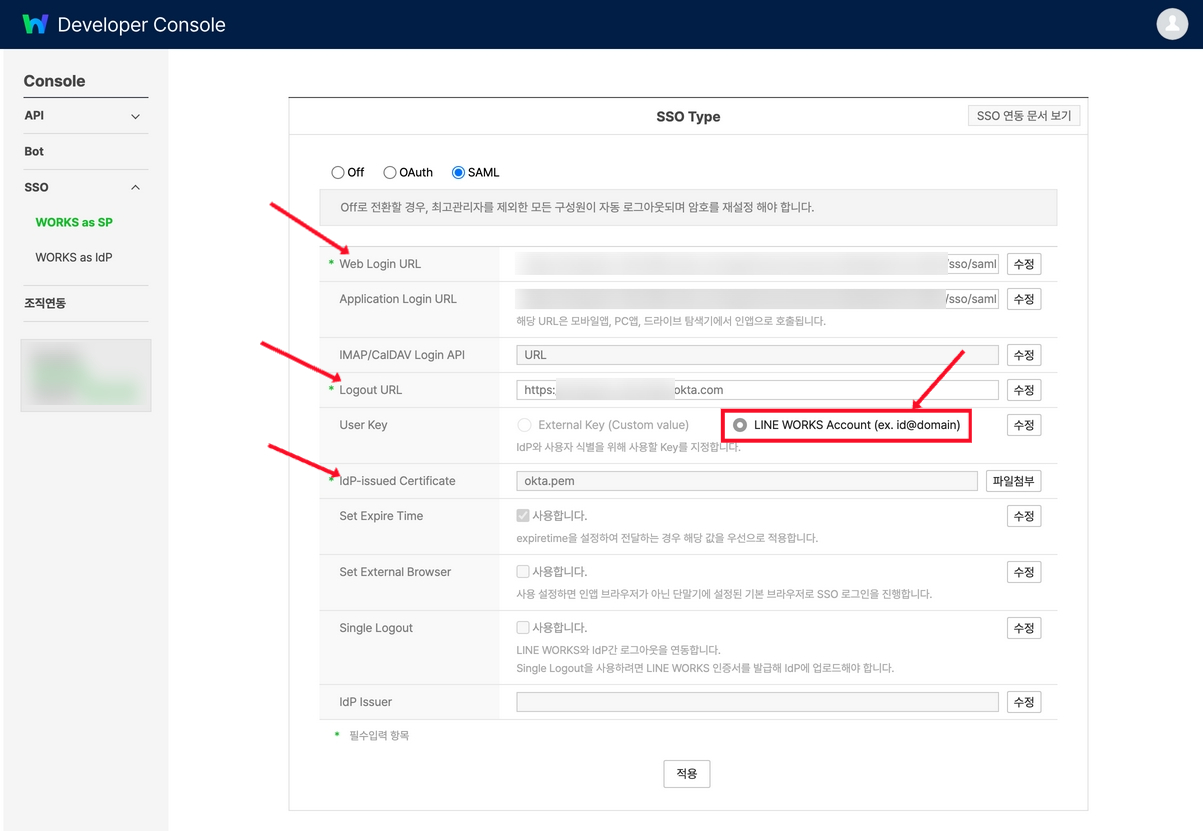Toggle the Set Expire Time checkbox
The width and height of the screenshot is (1203, 831).
[523, 516]
